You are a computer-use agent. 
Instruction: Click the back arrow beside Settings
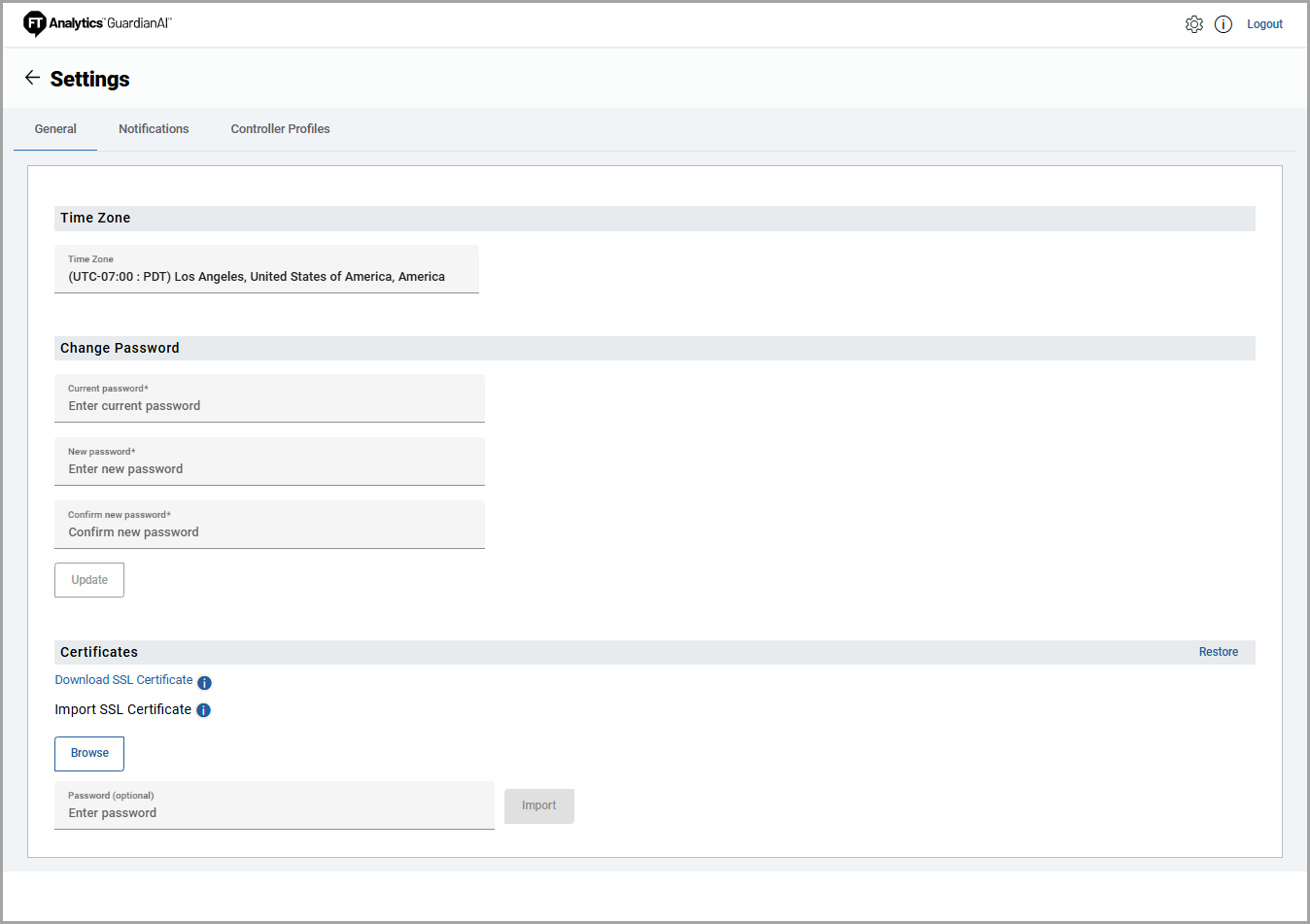[x=32, y=78]
